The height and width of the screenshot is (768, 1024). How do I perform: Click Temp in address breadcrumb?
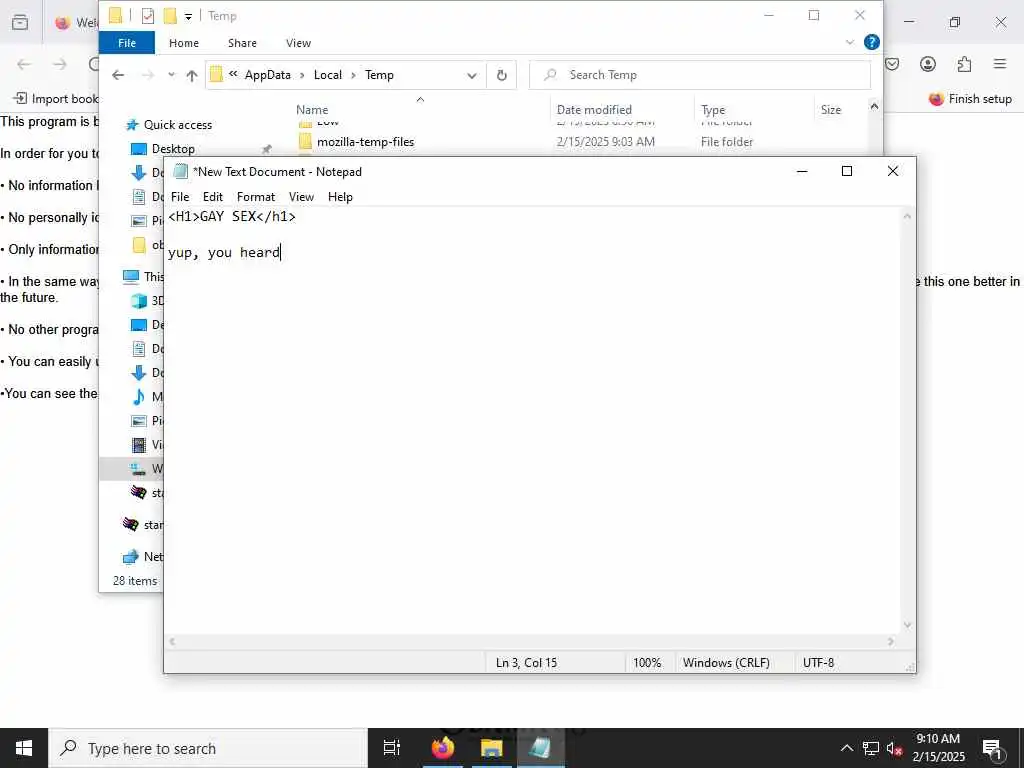[379, 75]
